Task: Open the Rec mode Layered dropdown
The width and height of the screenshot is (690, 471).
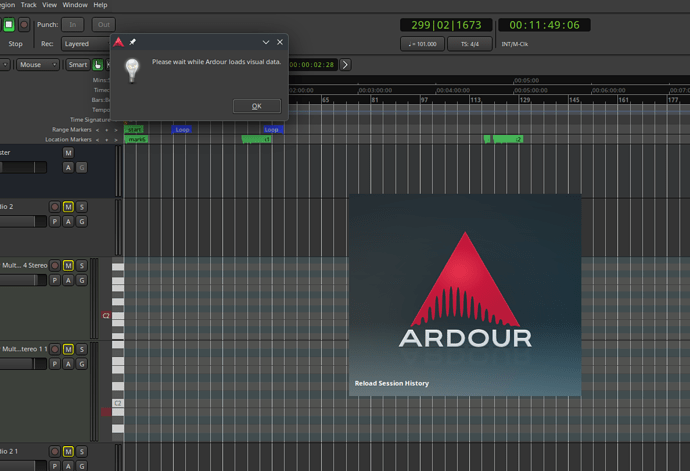Action: click(x=86, y=44)
